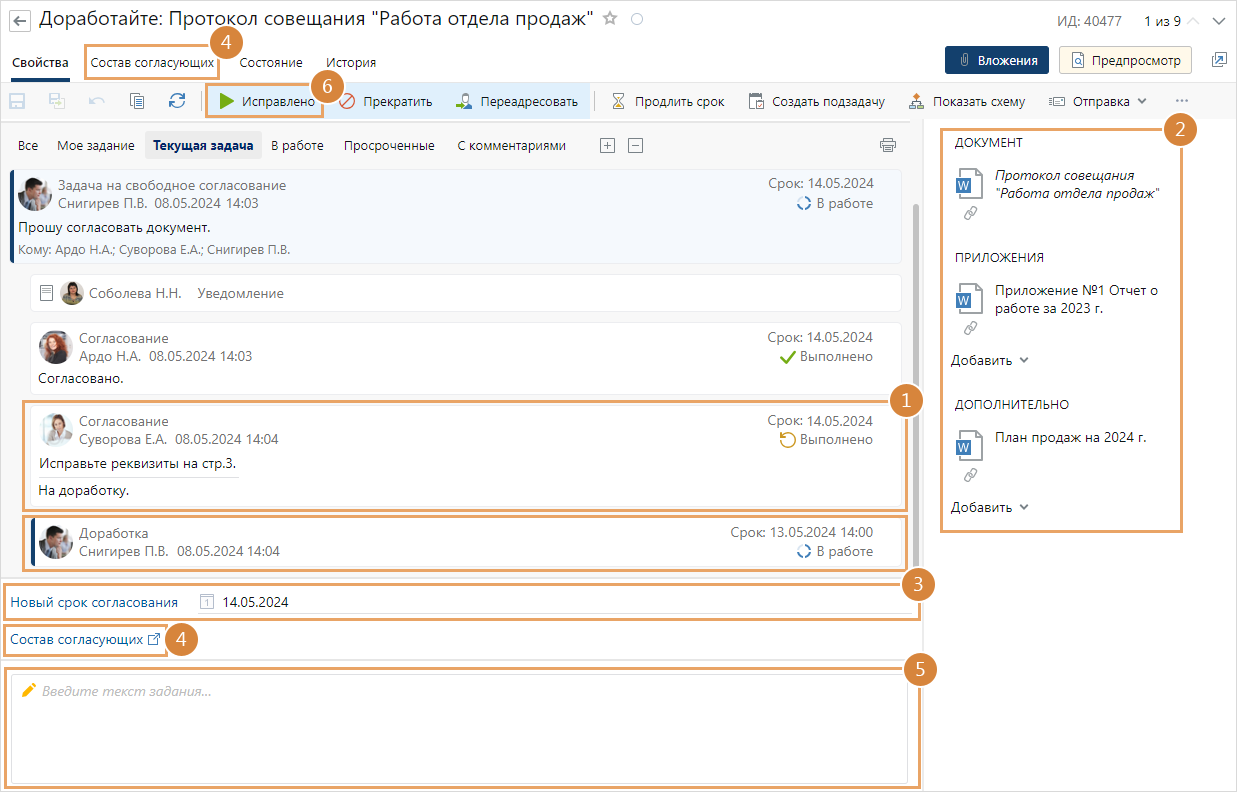Open the 'История' tab

(351, 62)
